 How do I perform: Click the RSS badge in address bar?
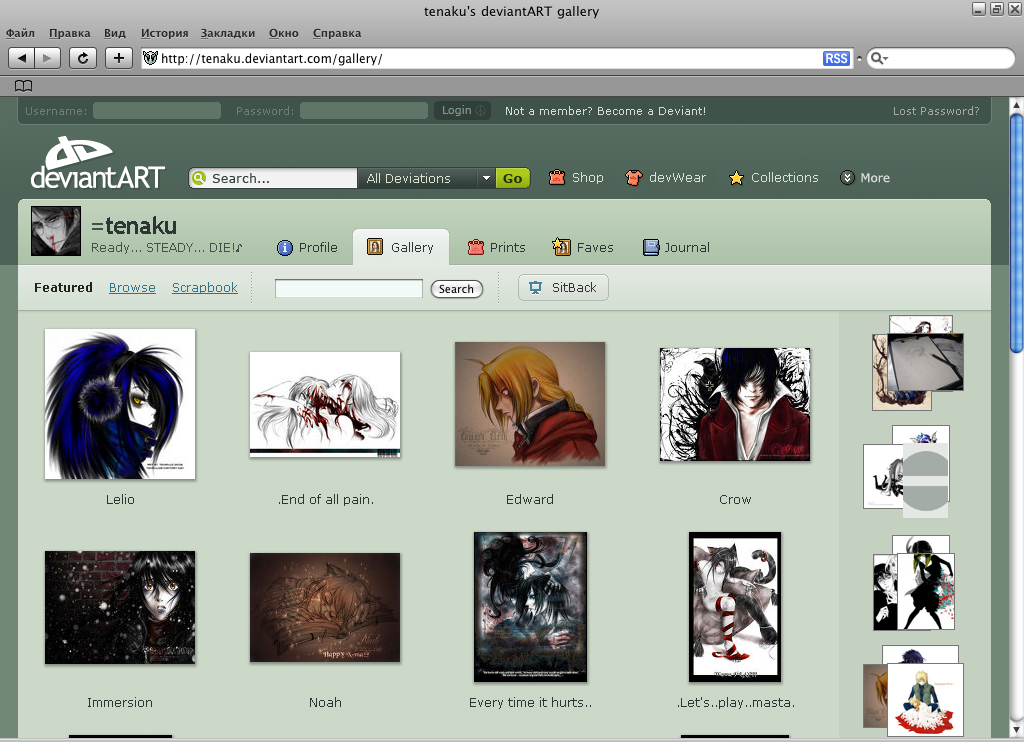tap(836, 59)
